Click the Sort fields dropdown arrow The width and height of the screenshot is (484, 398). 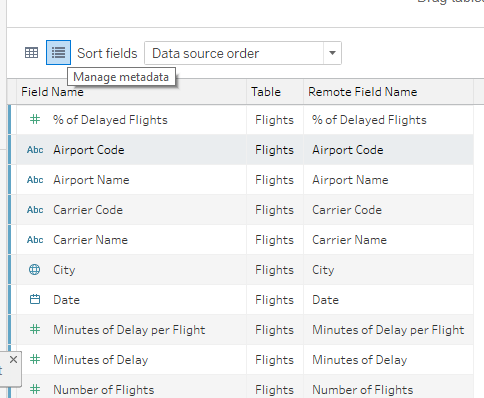(x=332, y=53)
